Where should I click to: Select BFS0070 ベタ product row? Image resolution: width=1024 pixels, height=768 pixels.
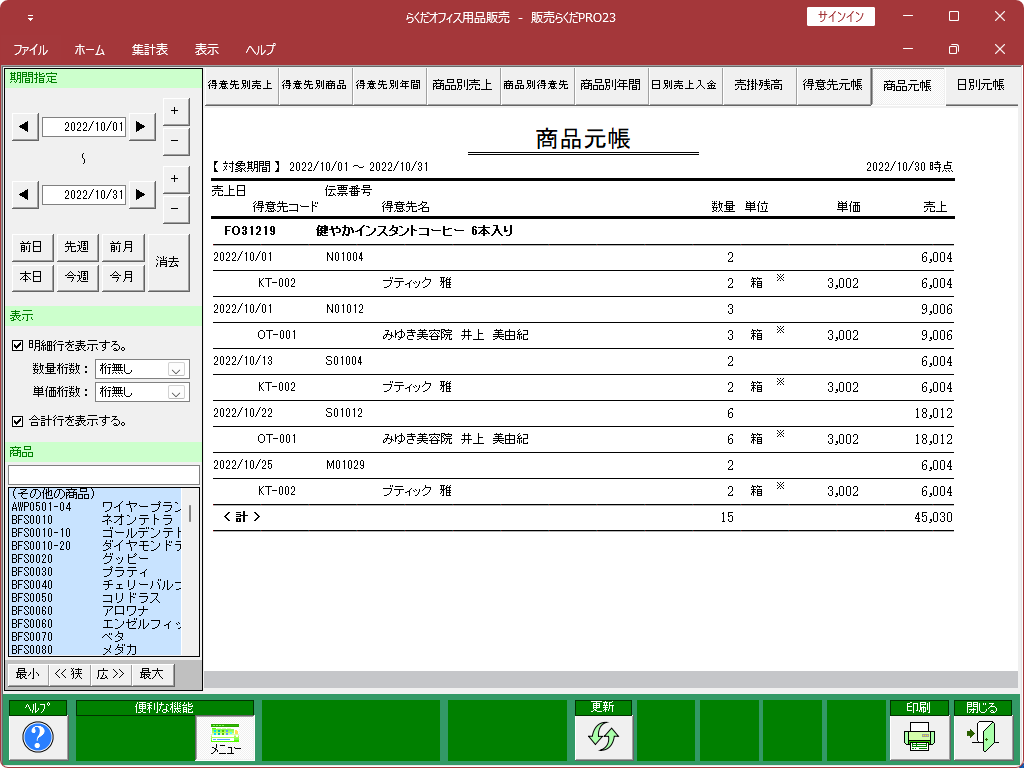click(x=95, y=637)
